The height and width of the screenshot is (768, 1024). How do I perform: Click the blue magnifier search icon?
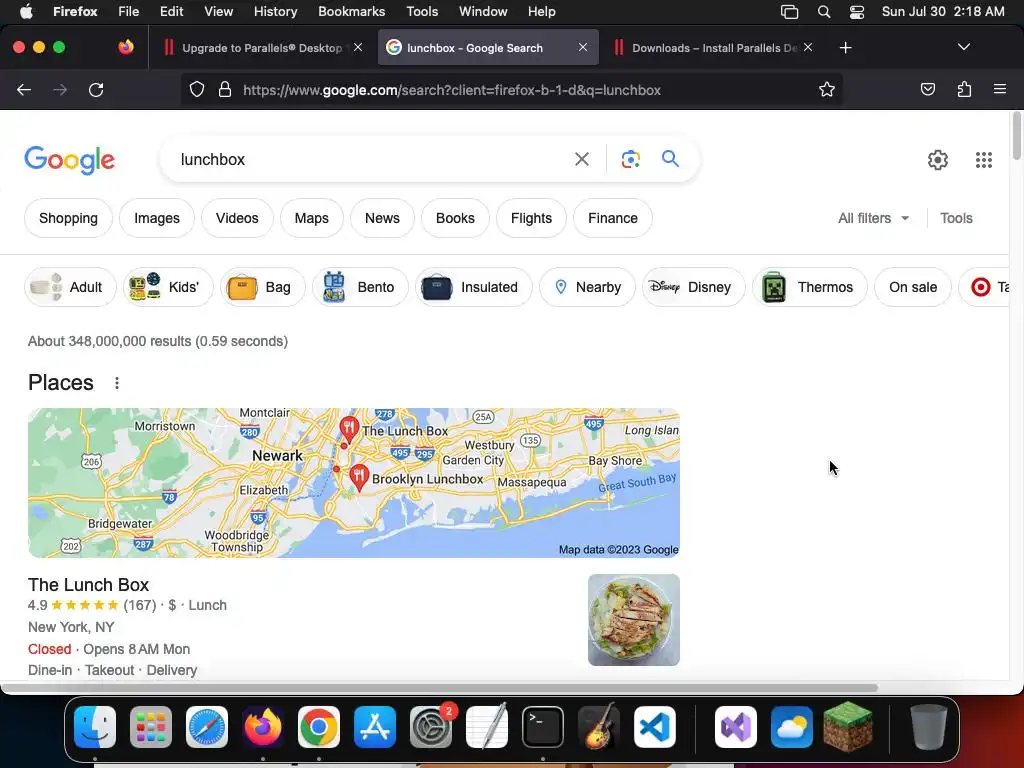[670, 159]
